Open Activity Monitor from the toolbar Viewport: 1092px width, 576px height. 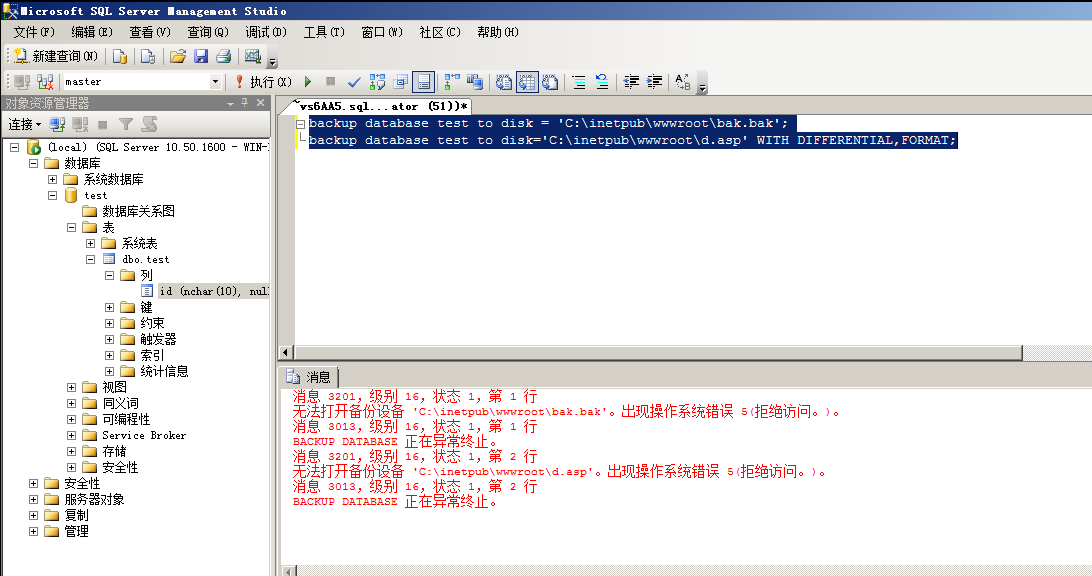(253, 56)
